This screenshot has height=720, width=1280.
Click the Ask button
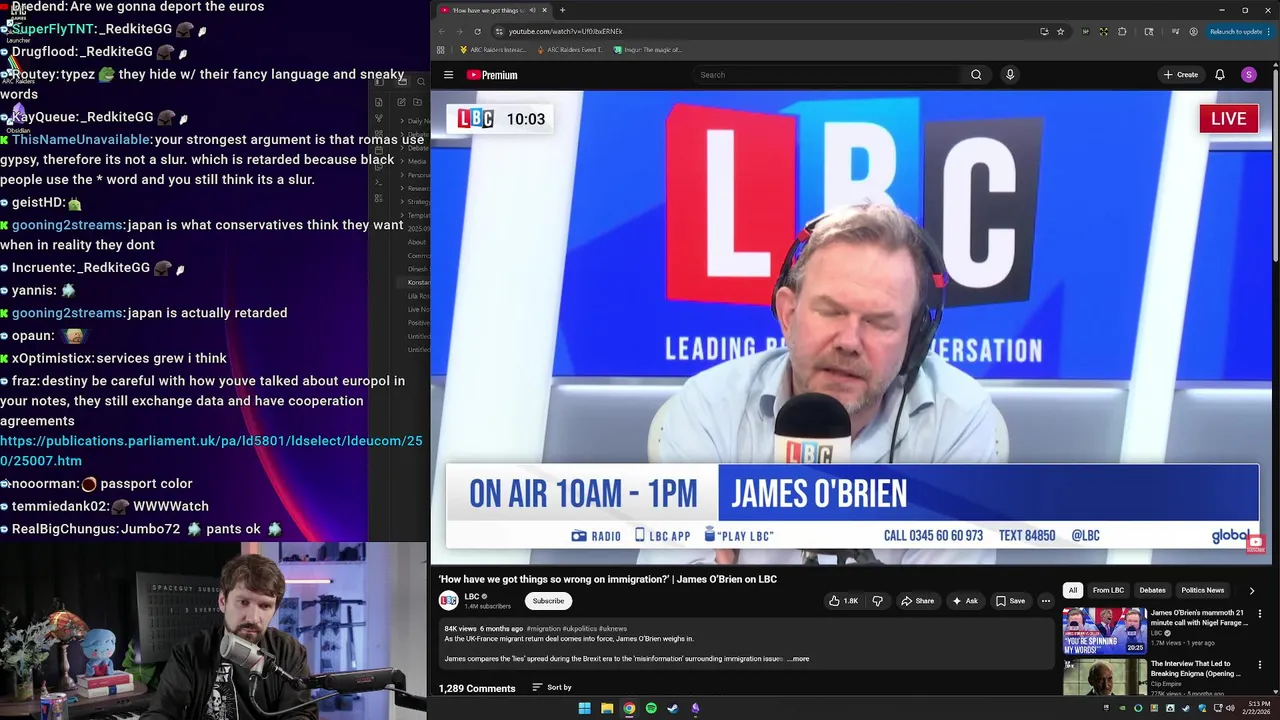[x=965, y=601]
